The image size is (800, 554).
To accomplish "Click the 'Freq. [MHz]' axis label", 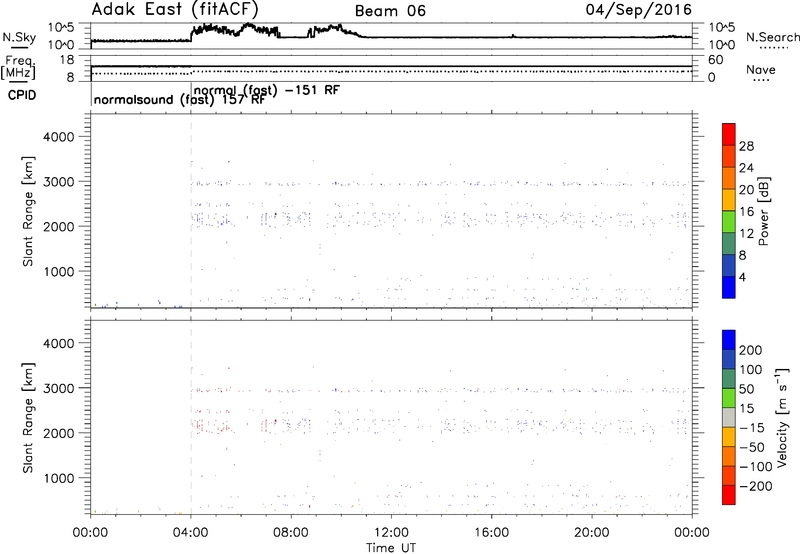I will (18, 67).
